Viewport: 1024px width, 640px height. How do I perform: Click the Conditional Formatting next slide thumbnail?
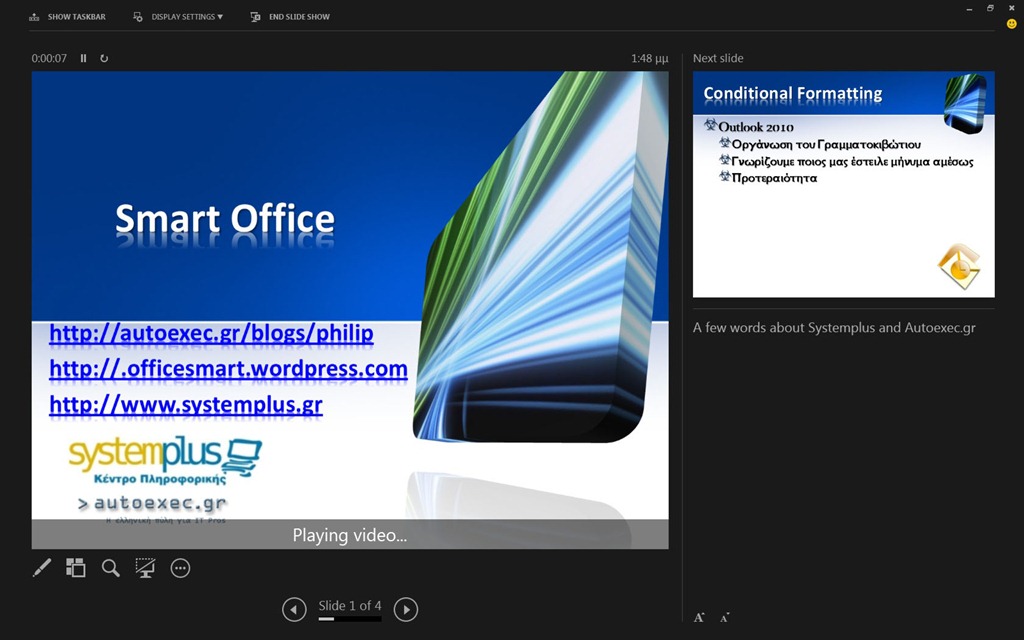[844, 184]
